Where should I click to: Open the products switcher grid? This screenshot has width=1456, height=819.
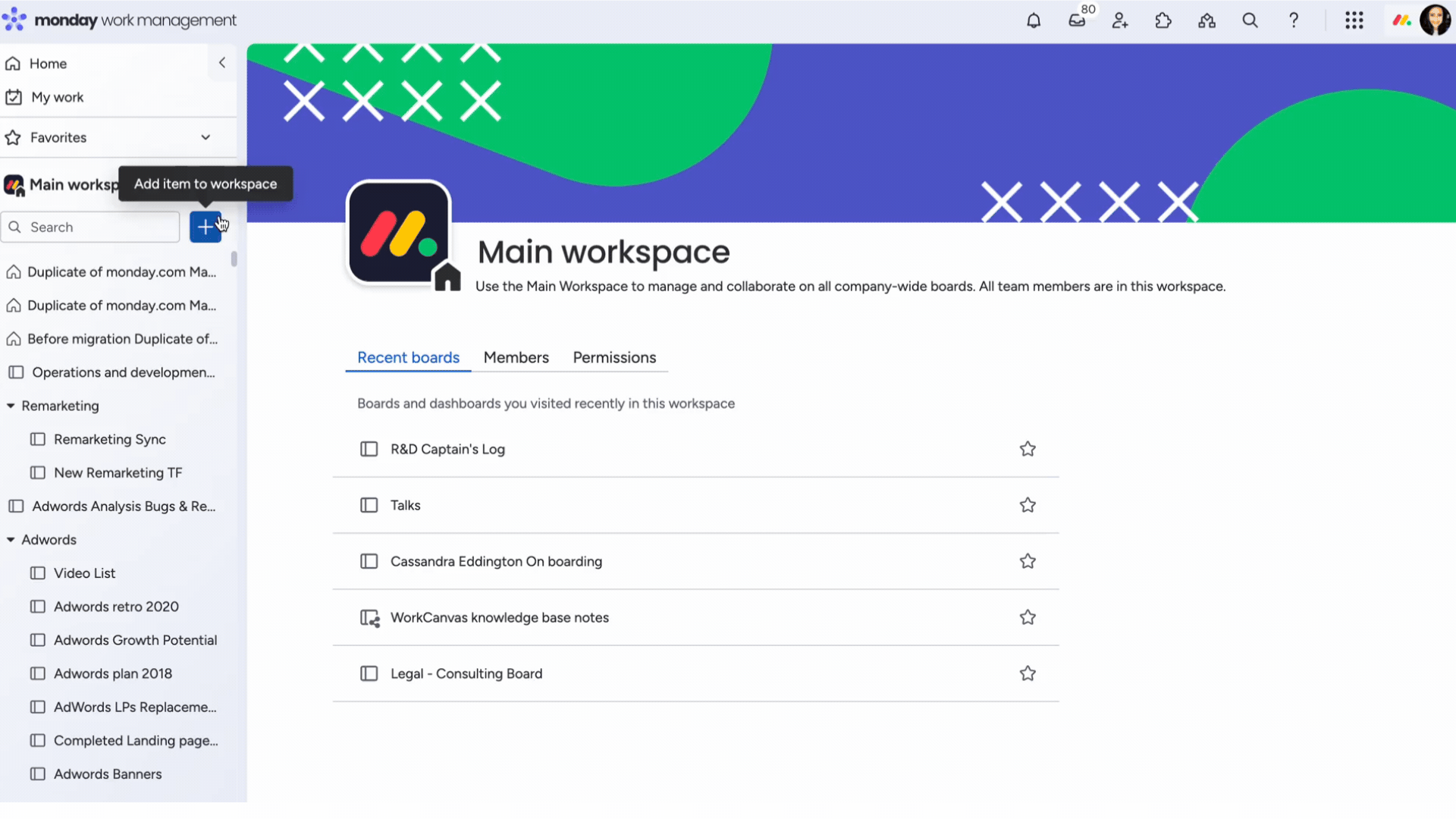point(1354,20)
